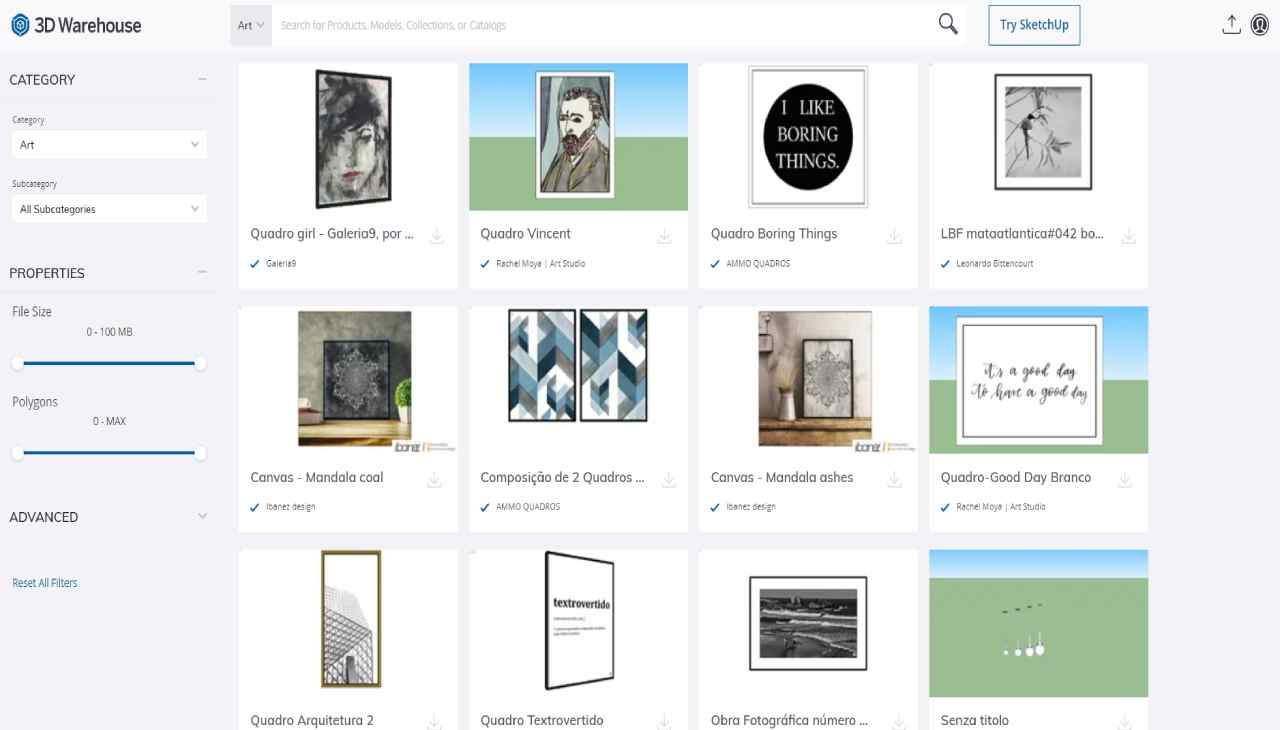
Task: Click the Quadro Textrovertido title
Action: click(542, 721)
